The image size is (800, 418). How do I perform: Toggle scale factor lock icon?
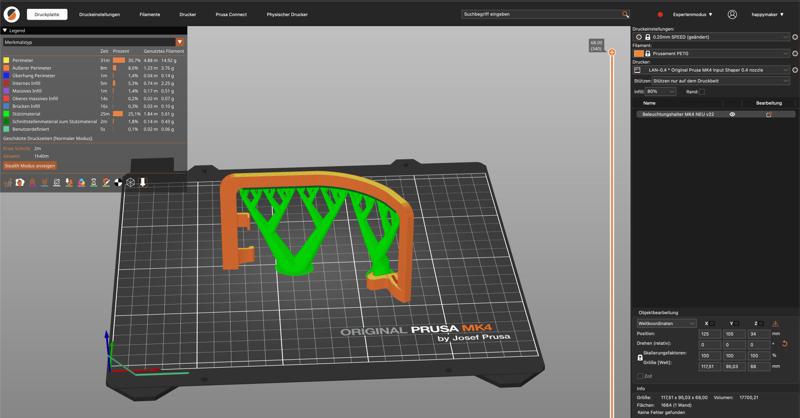tap(640, 358)
